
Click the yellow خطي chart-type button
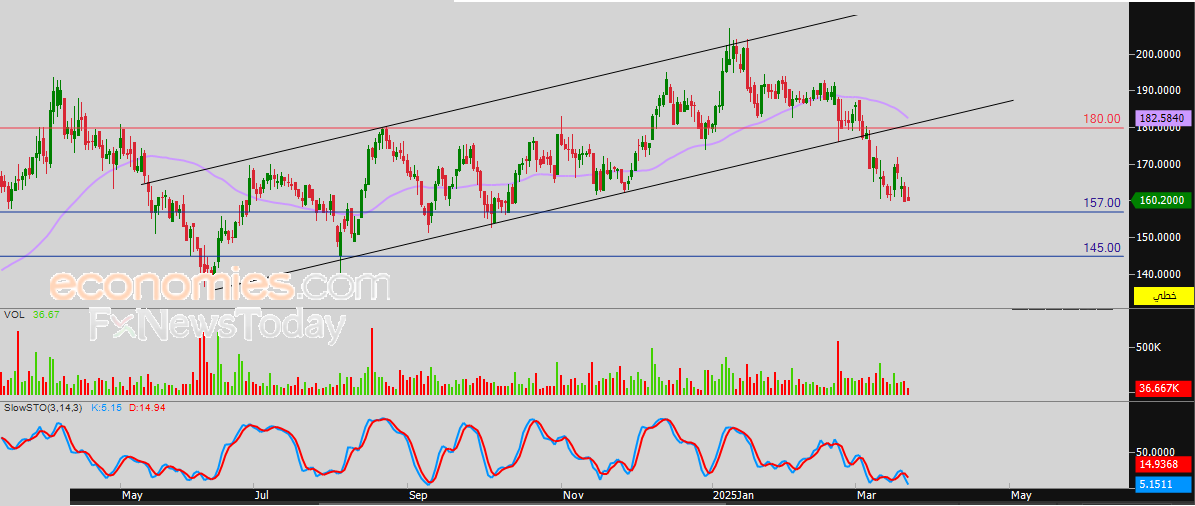1163,296
